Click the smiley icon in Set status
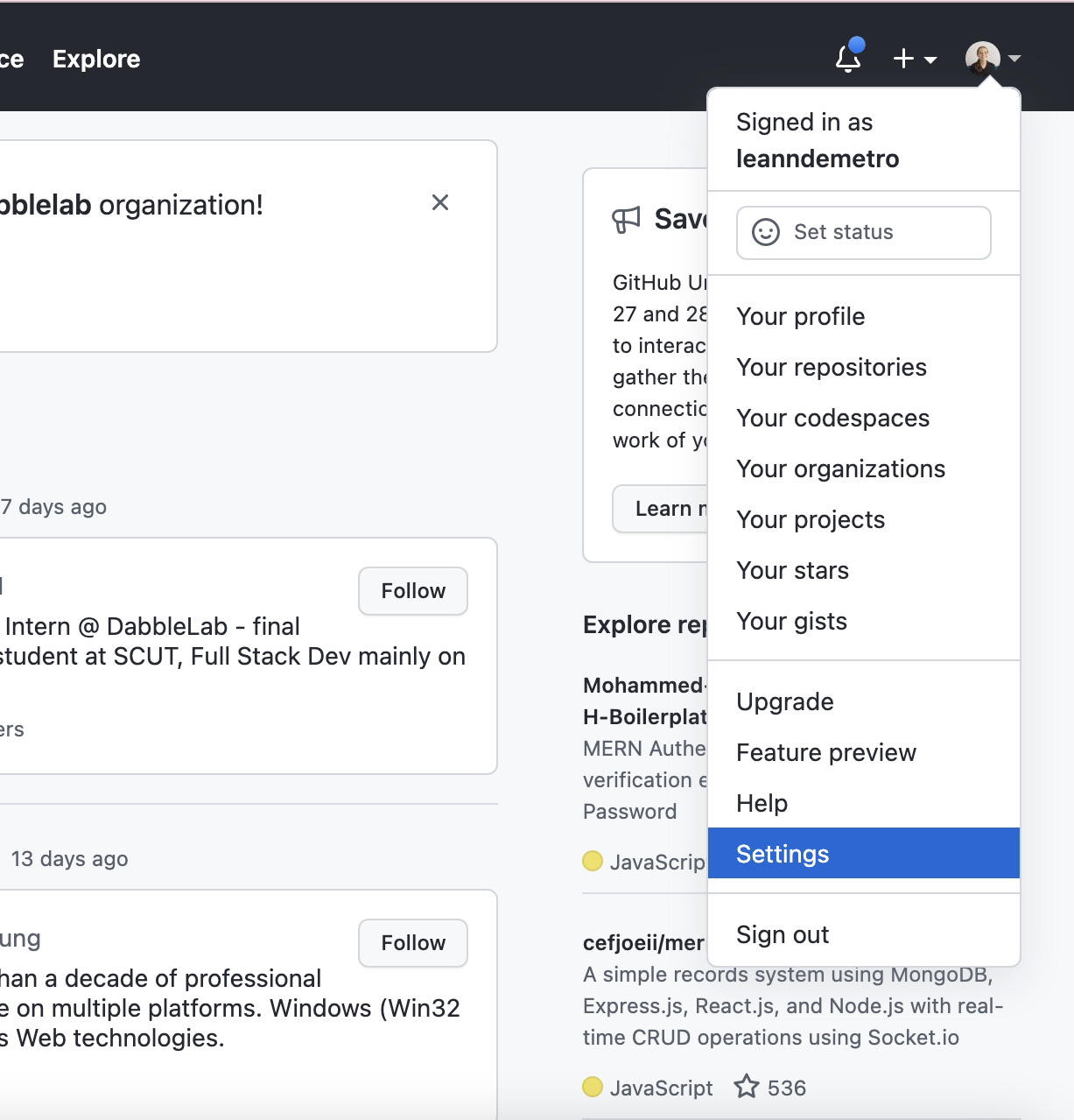 765,232
